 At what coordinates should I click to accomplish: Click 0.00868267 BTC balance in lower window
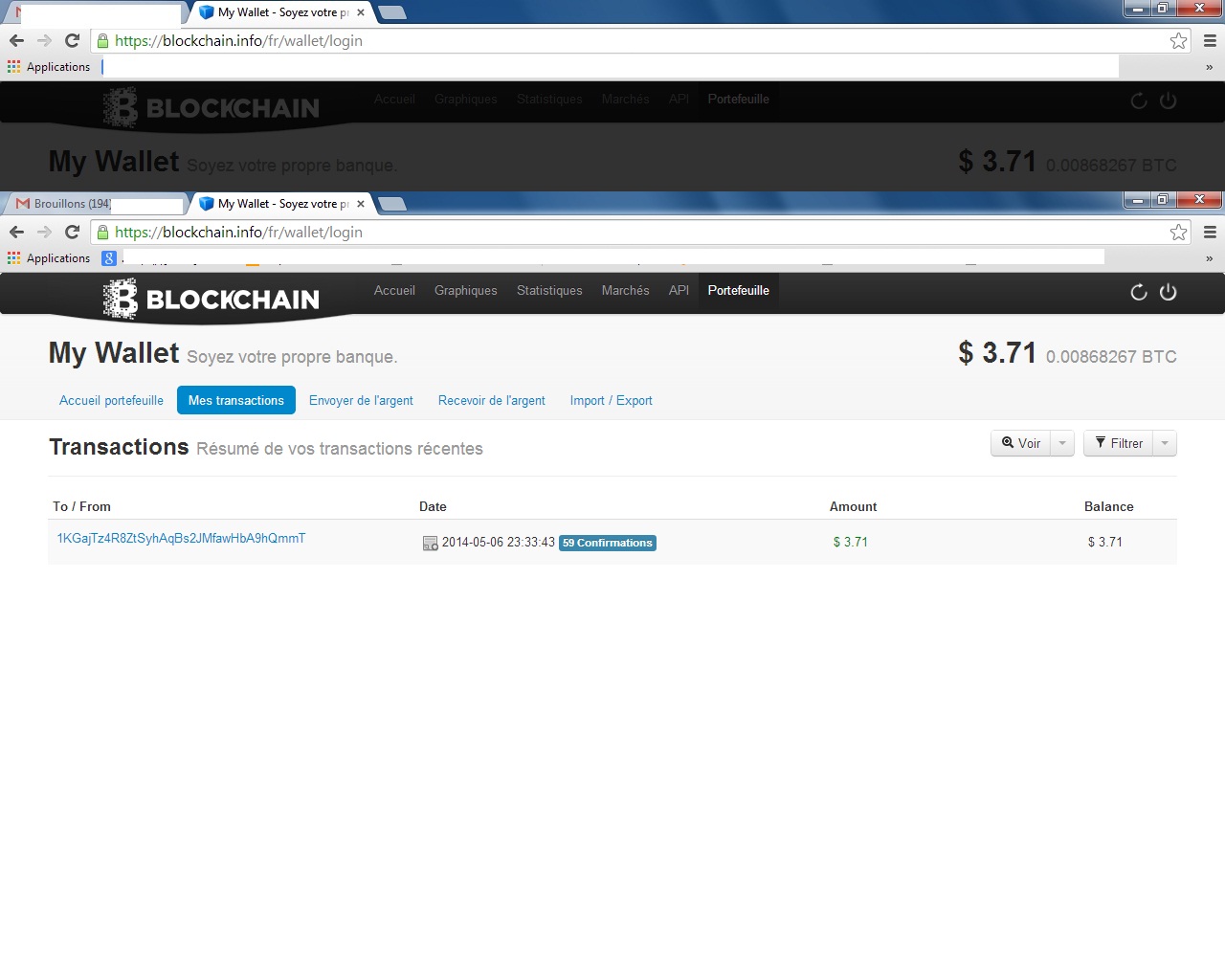point(1111,356)
